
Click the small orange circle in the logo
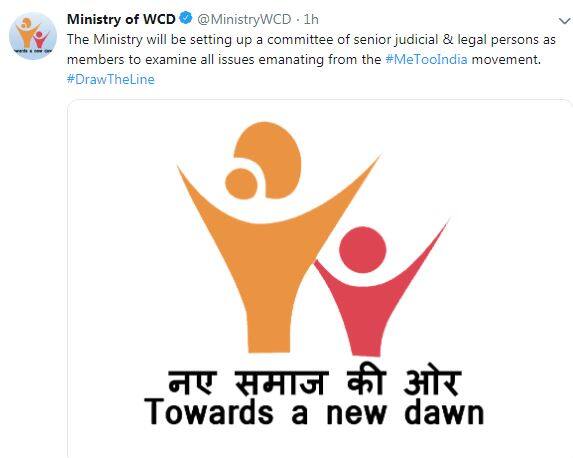241,184
